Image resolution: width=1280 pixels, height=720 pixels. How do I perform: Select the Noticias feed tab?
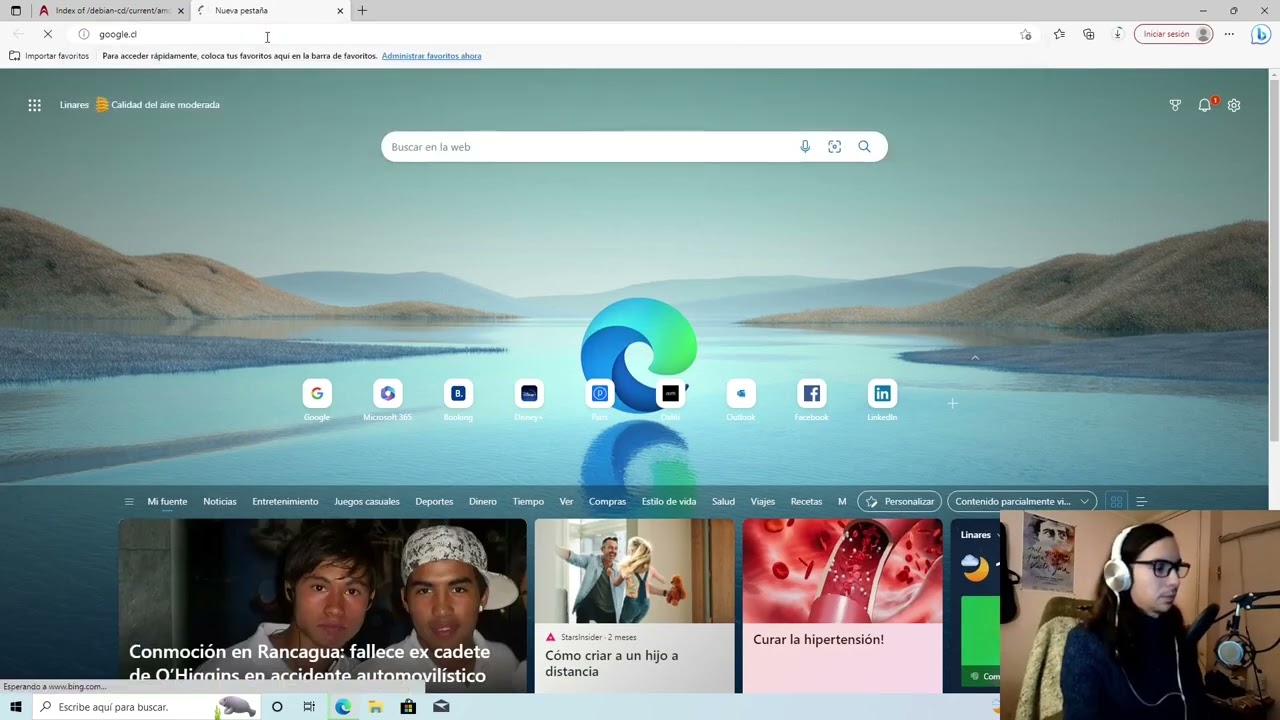coord(220,502)
